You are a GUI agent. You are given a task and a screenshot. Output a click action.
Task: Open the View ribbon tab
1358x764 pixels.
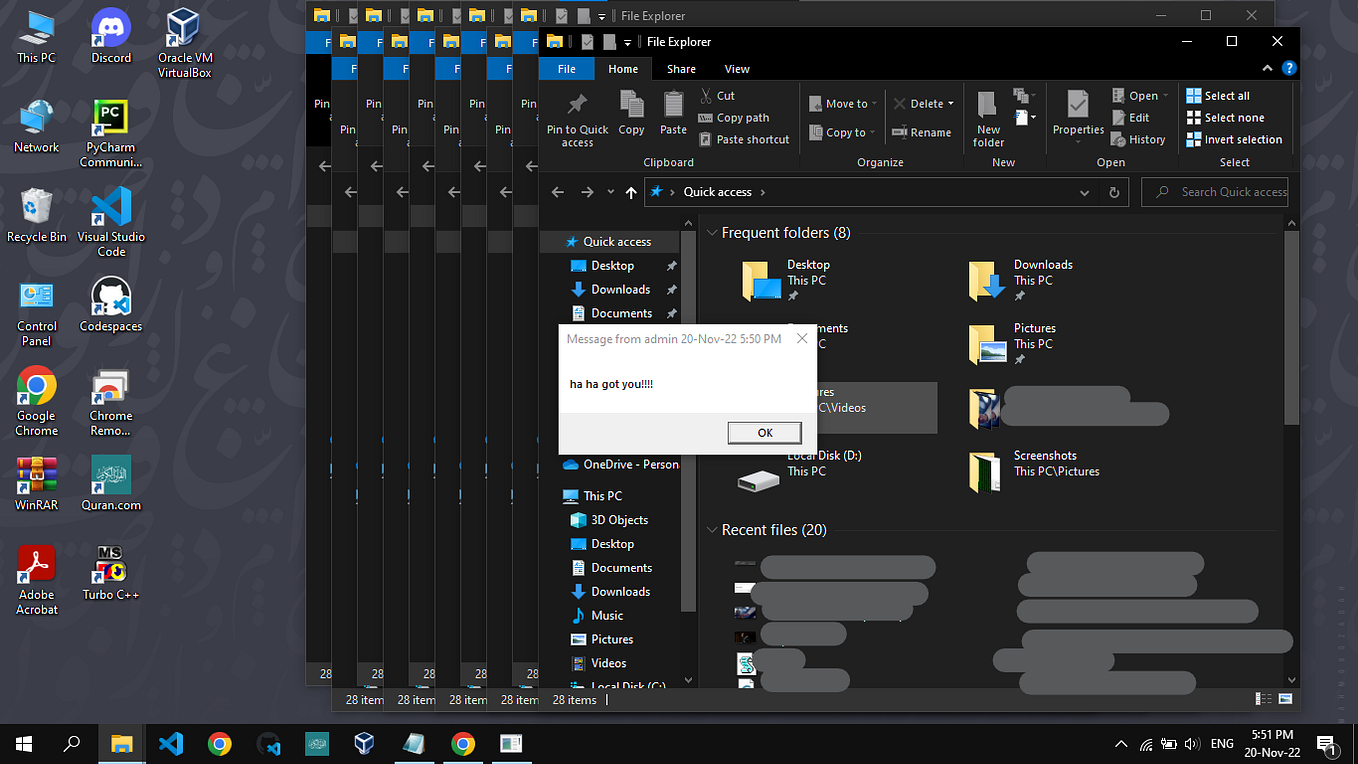(x=737, y=68)
